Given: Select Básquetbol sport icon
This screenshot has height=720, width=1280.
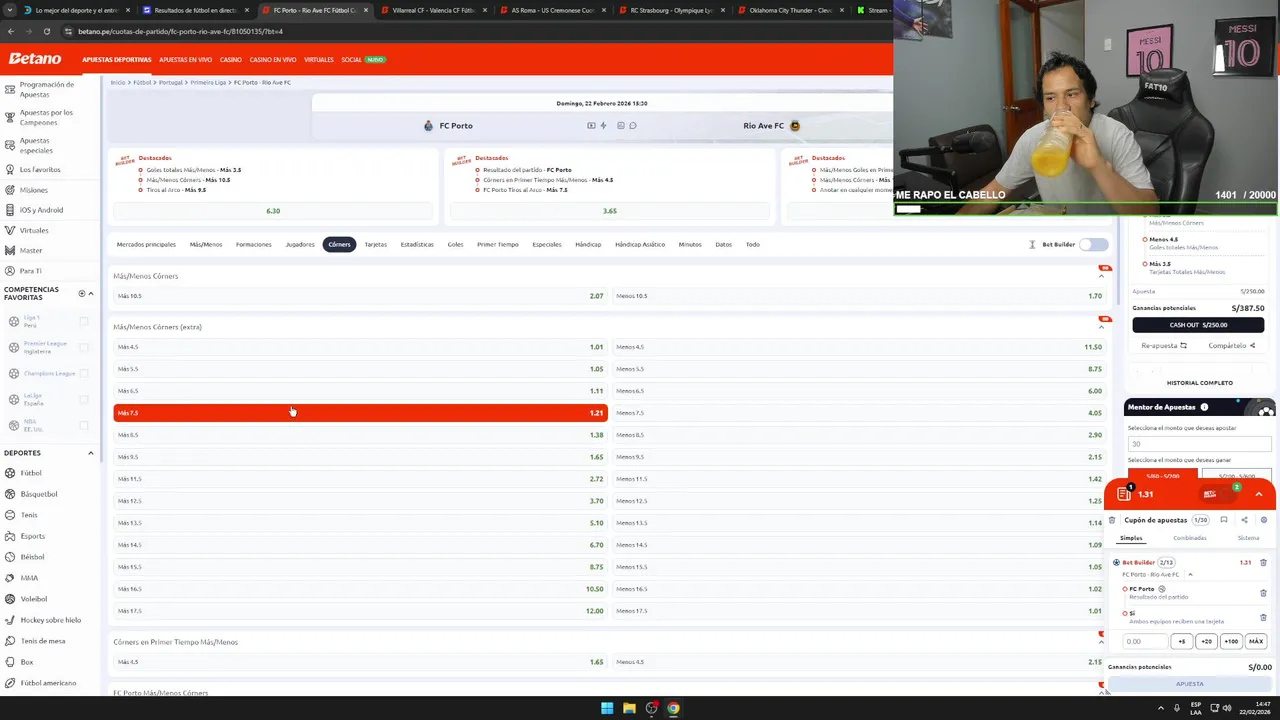Looking at the screenshot, I should pyautogui.click(x=10, y=494).
